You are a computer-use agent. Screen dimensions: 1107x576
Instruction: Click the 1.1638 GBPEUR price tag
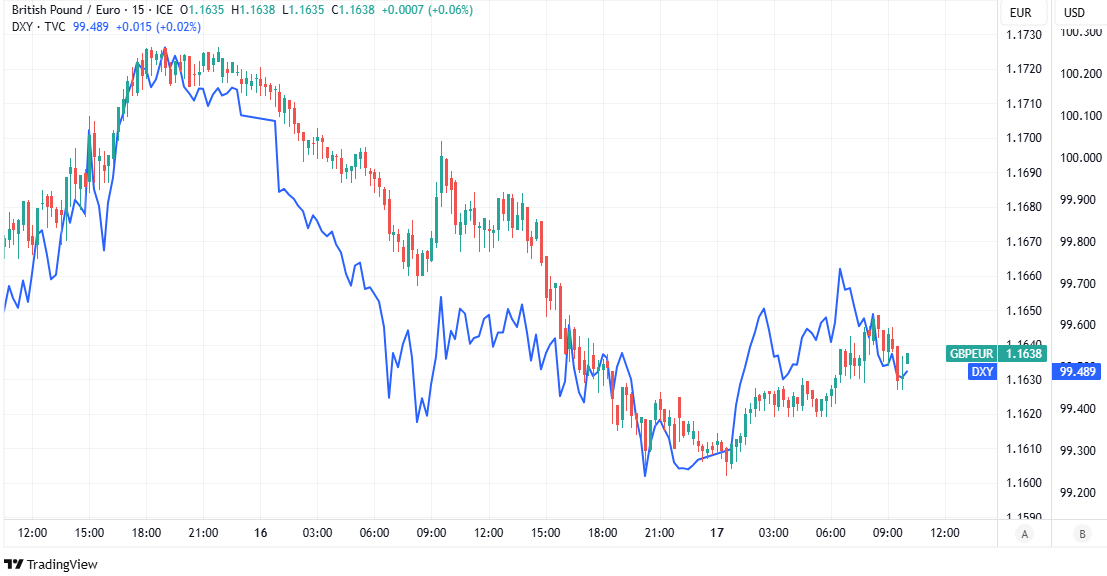[x=1024, y=354]
